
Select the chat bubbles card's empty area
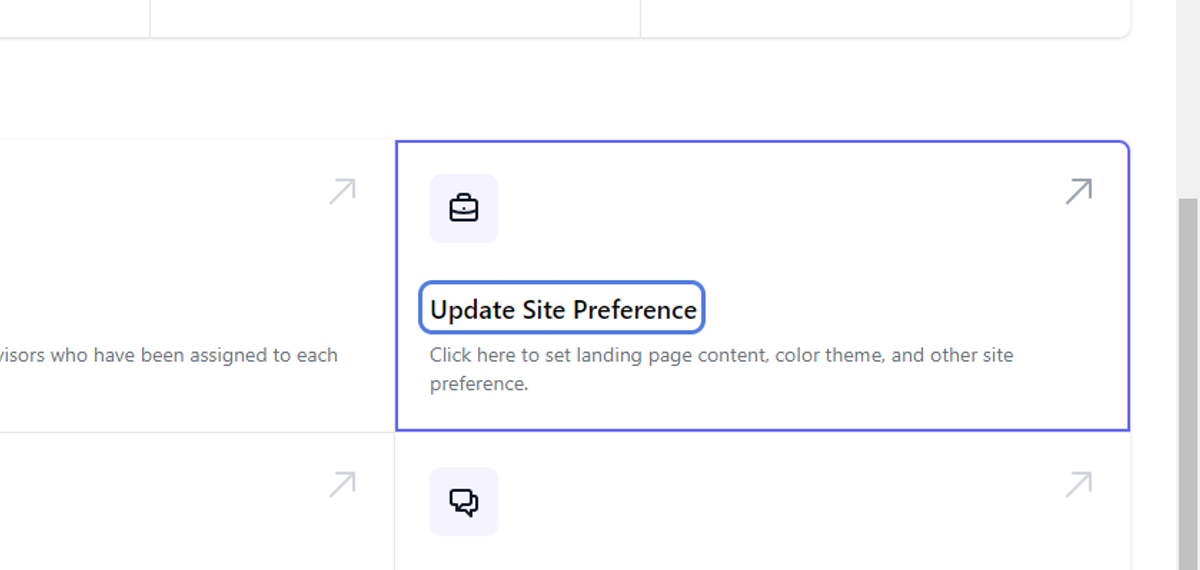[763, 502]
